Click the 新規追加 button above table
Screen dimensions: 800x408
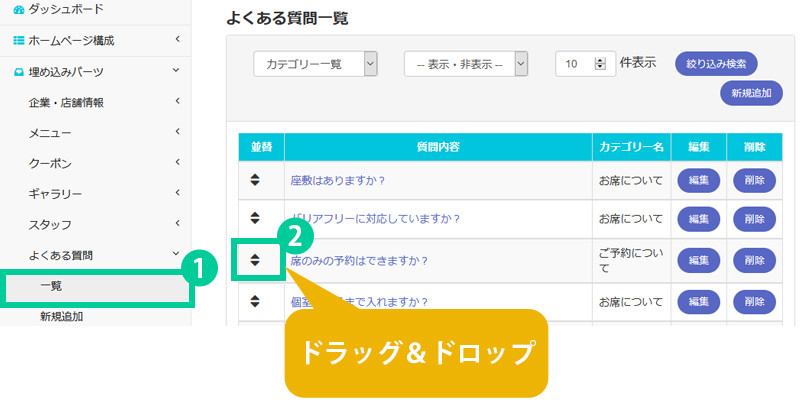click(750, 92)
